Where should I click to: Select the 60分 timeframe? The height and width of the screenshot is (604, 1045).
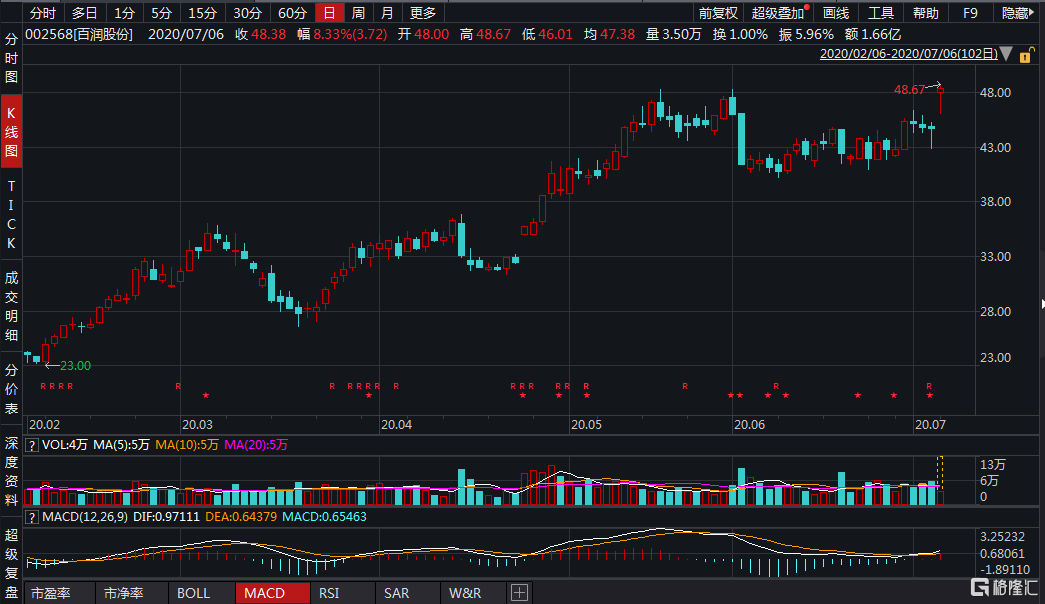pyautogui.click(x=292, y=13)
